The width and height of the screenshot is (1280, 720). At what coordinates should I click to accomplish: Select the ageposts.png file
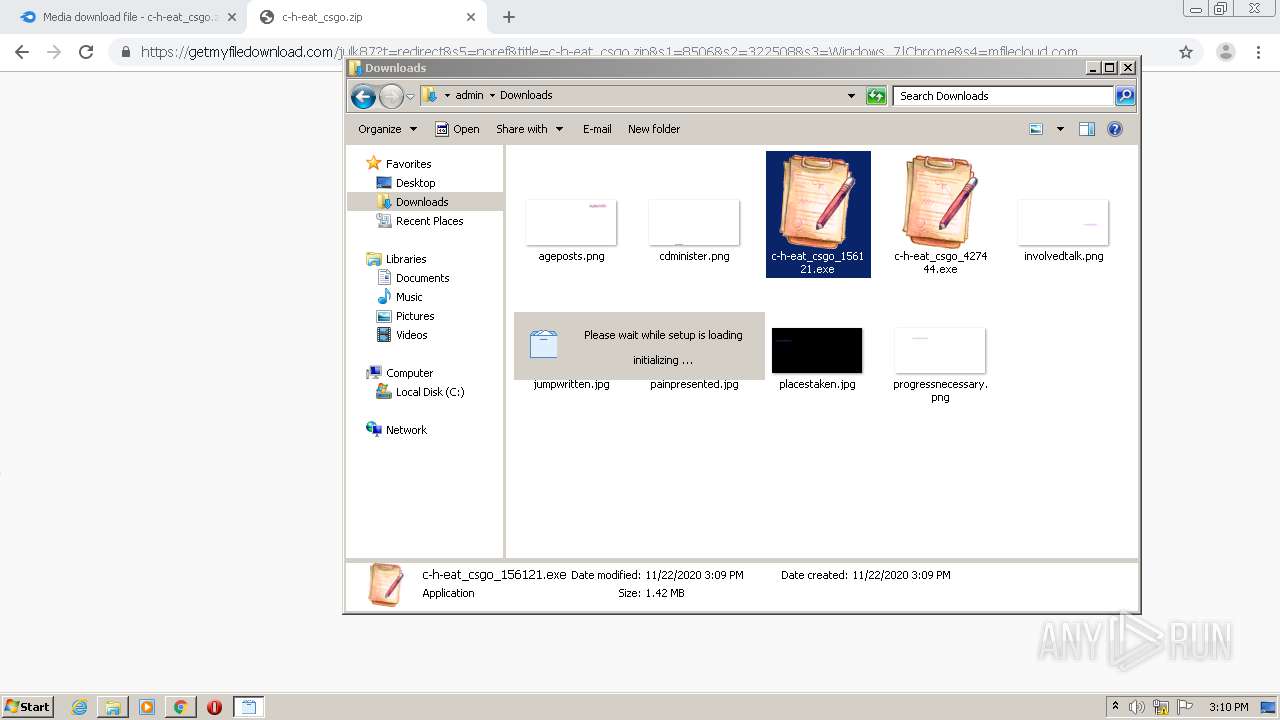click(x=571, y=230)
